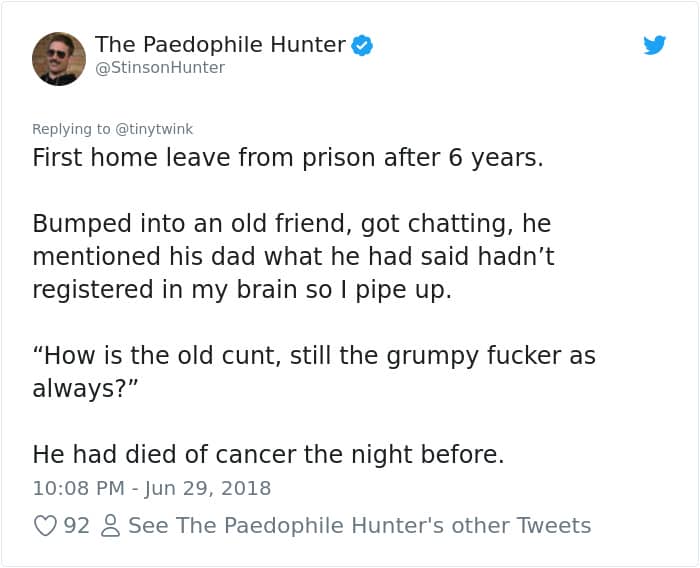See The Paedophile Hunter's other Tweets
This screenshot has height=568, width=700.
pos(360,525)
